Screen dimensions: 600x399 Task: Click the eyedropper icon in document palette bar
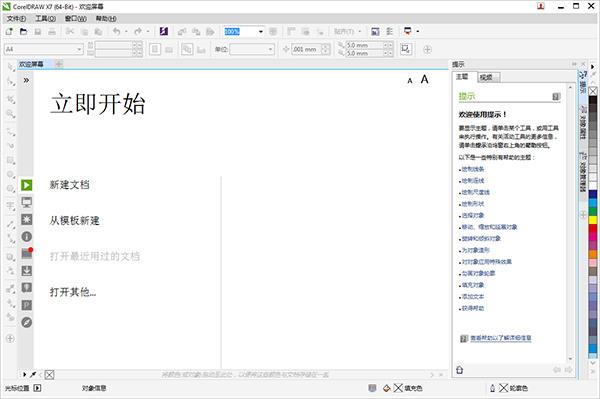33,375
